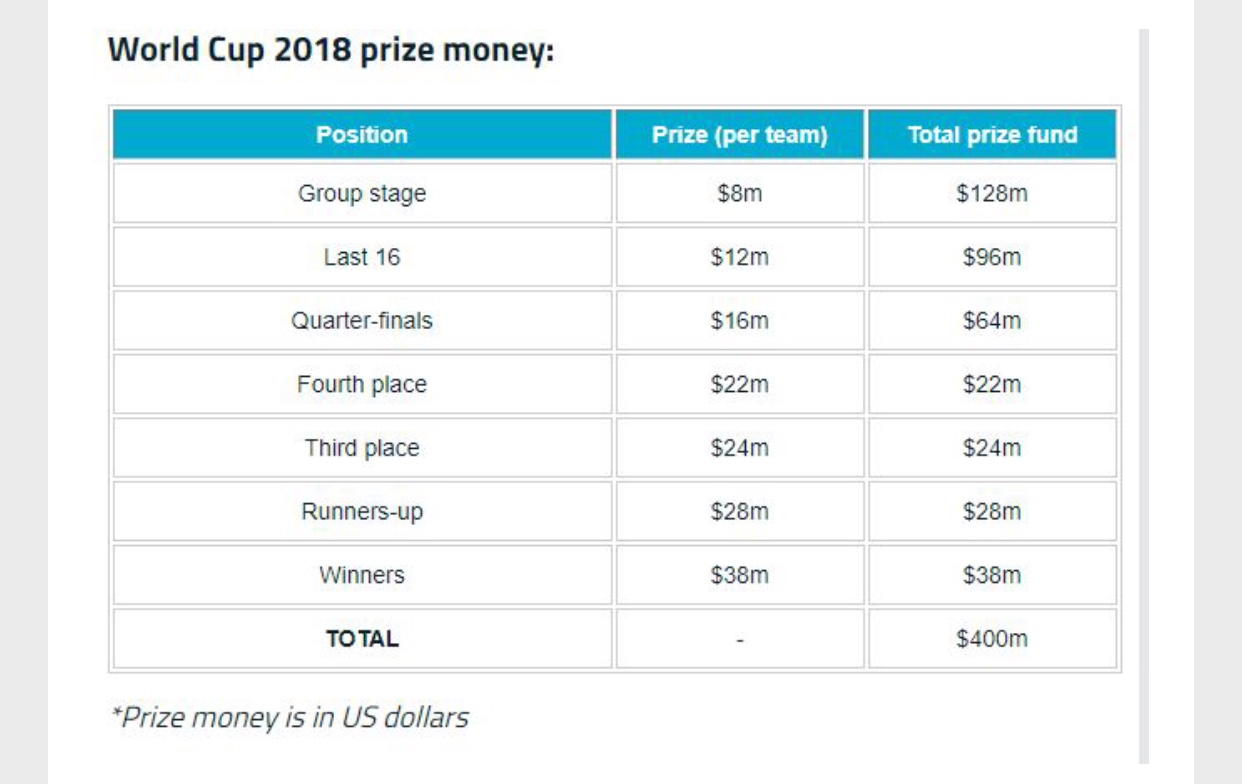The height and width of the screenshot is (784, 1242).
Task: Select the $16m quarter-finals prize cell
Action: pyautogui.click(x=740, y=321)
